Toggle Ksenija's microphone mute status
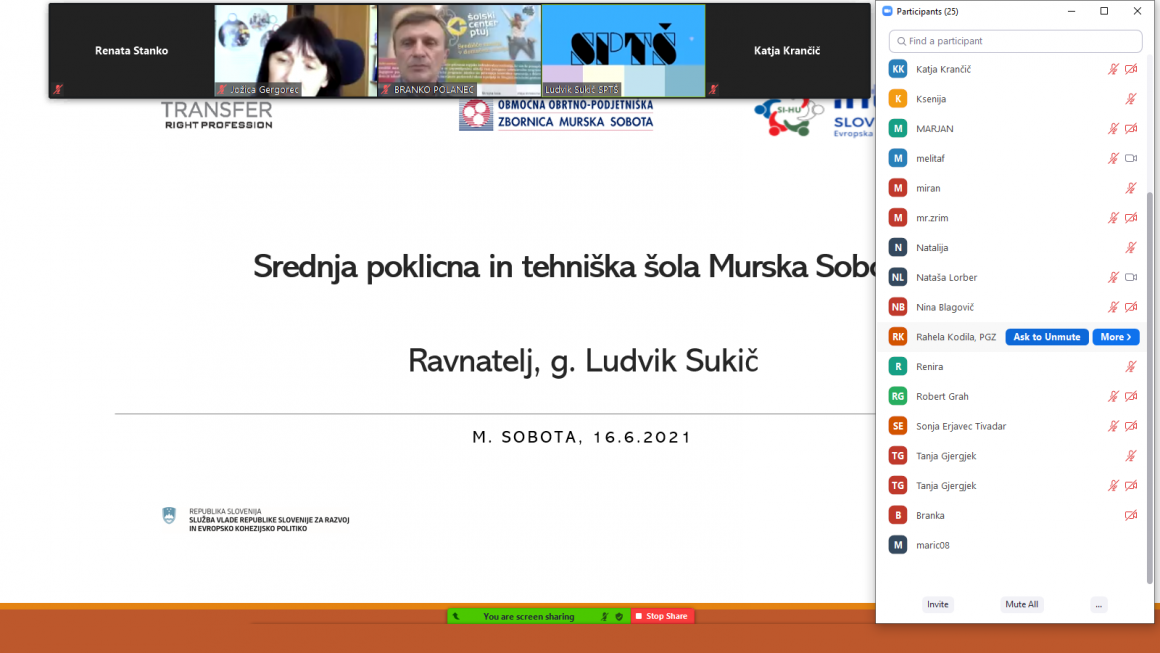The width and height of the screenshot is (1160, 653). point(1130,99)
